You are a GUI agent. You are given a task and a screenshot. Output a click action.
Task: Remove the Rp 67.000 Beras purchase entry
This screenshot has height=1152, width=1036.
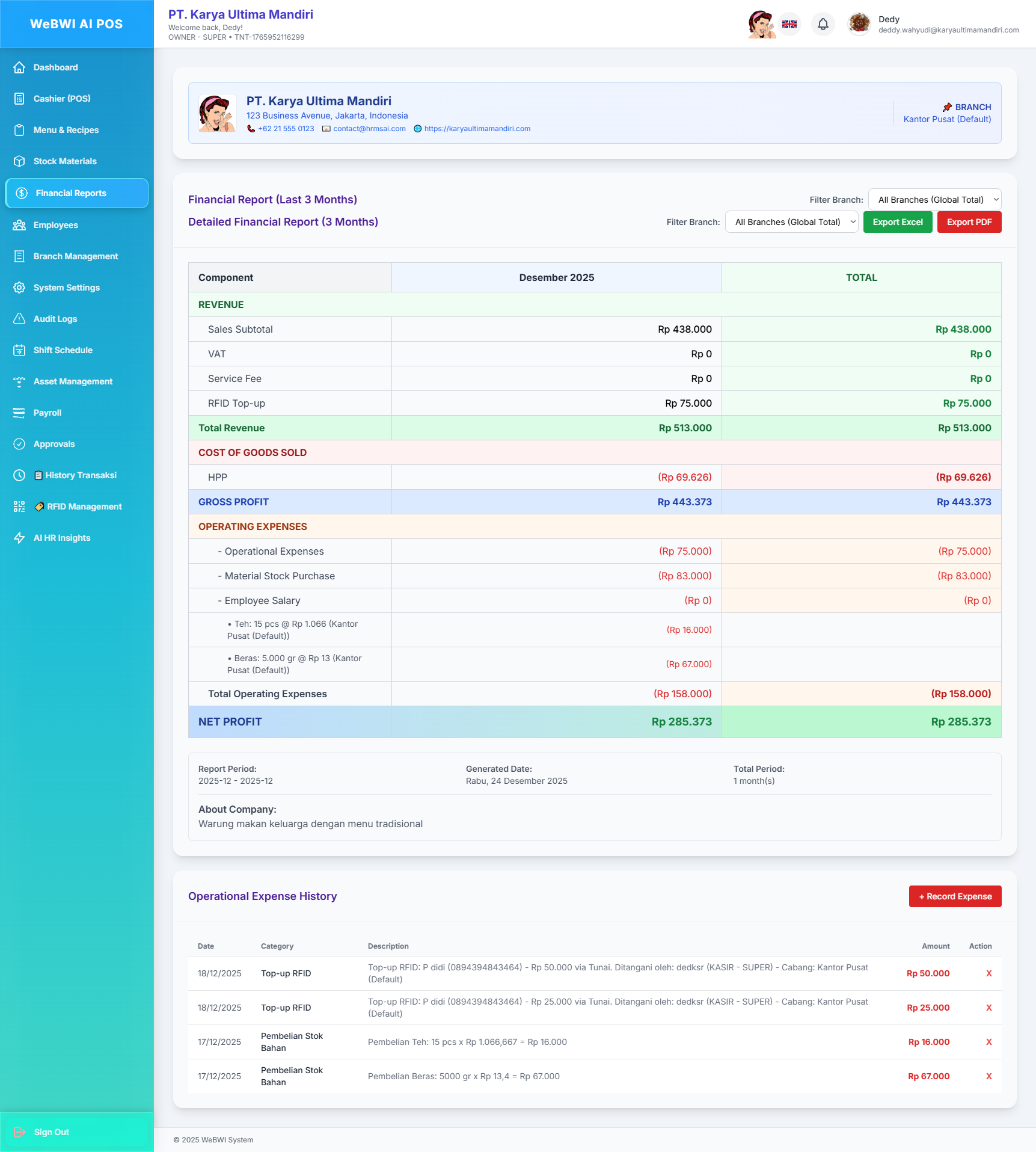988,1076
